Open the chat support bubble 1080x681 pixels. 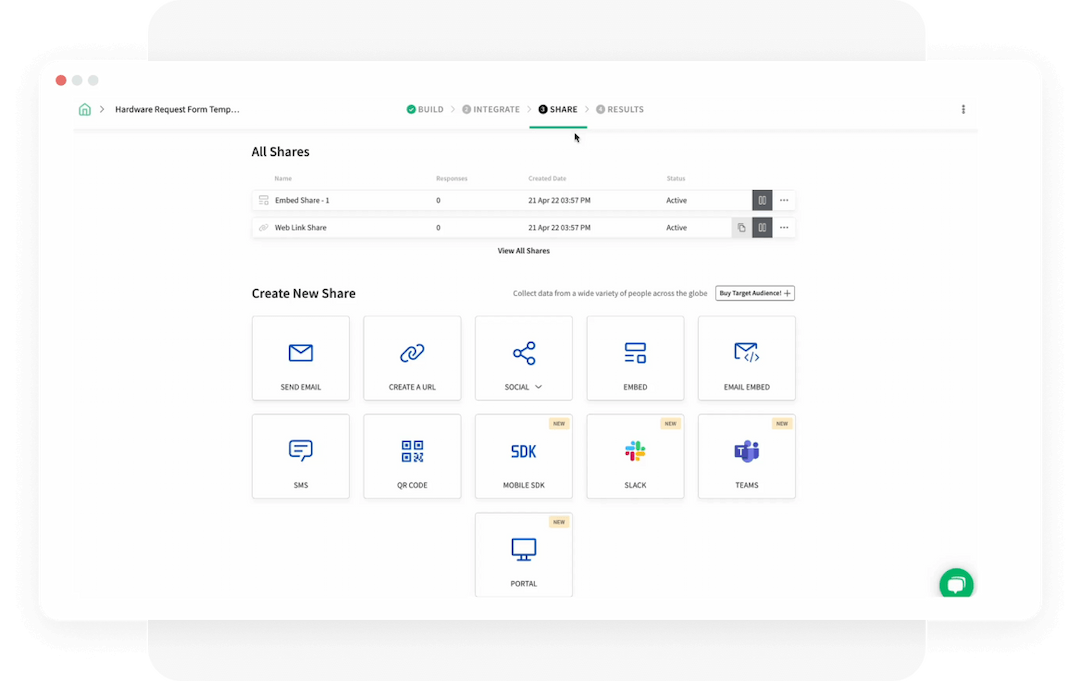pyautogui.click(x=956, y=585)
